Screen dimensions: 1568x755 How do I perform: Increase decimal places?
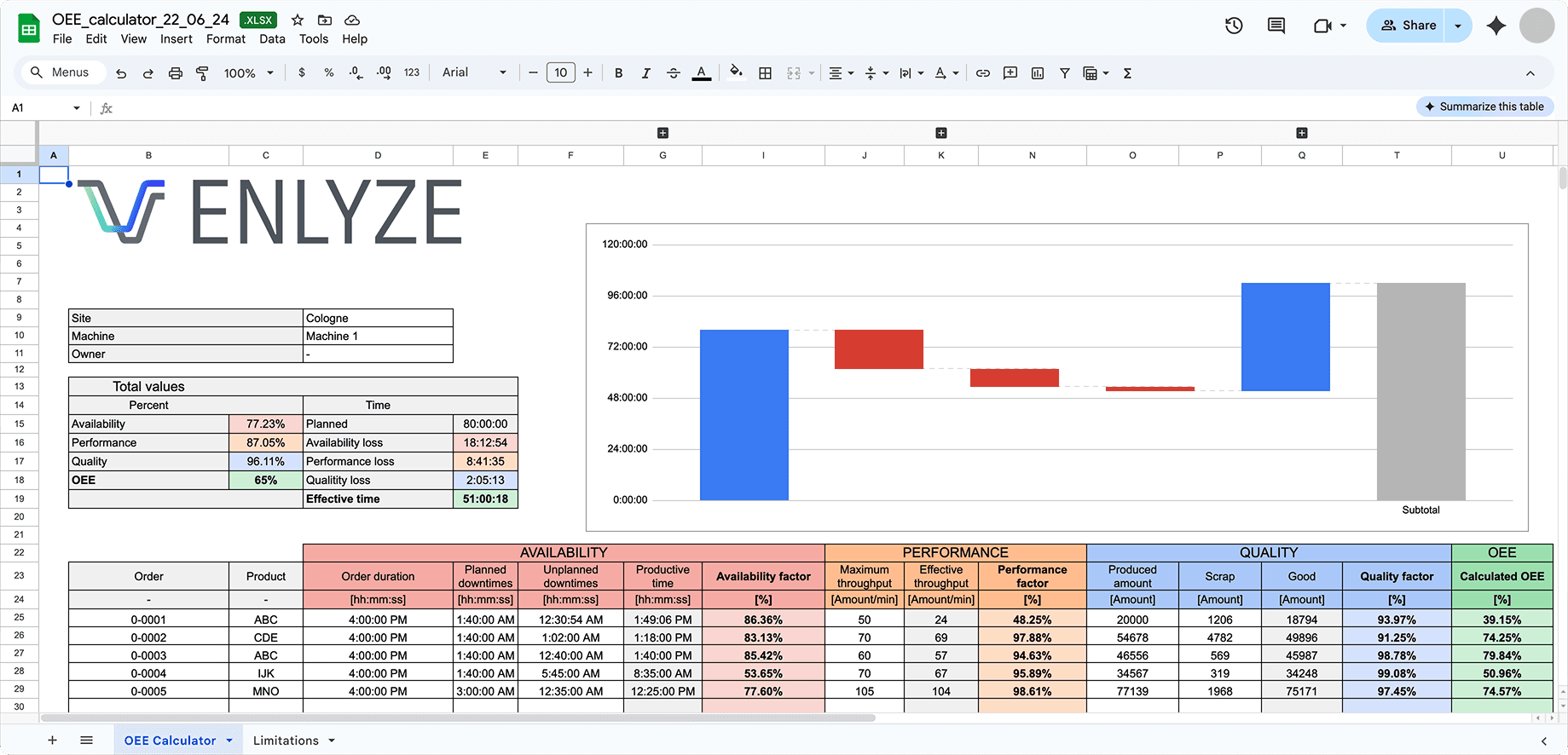click(x=384, y=73)
